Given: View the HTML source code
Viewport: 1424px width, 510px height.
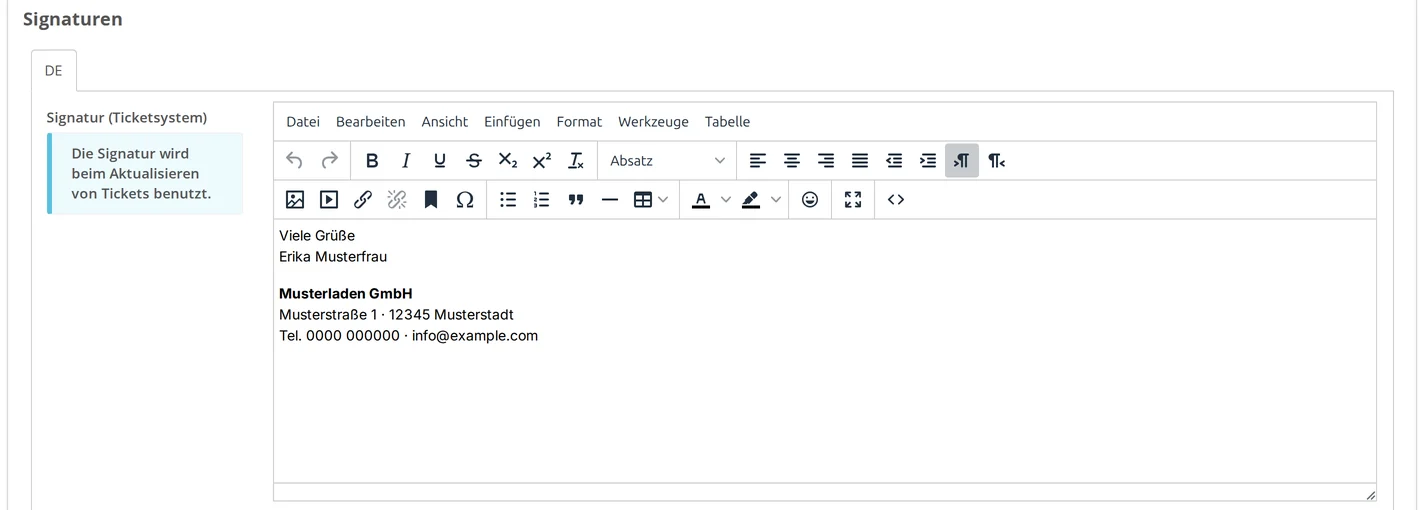Looking at the screenshot, I should point(896,199).
